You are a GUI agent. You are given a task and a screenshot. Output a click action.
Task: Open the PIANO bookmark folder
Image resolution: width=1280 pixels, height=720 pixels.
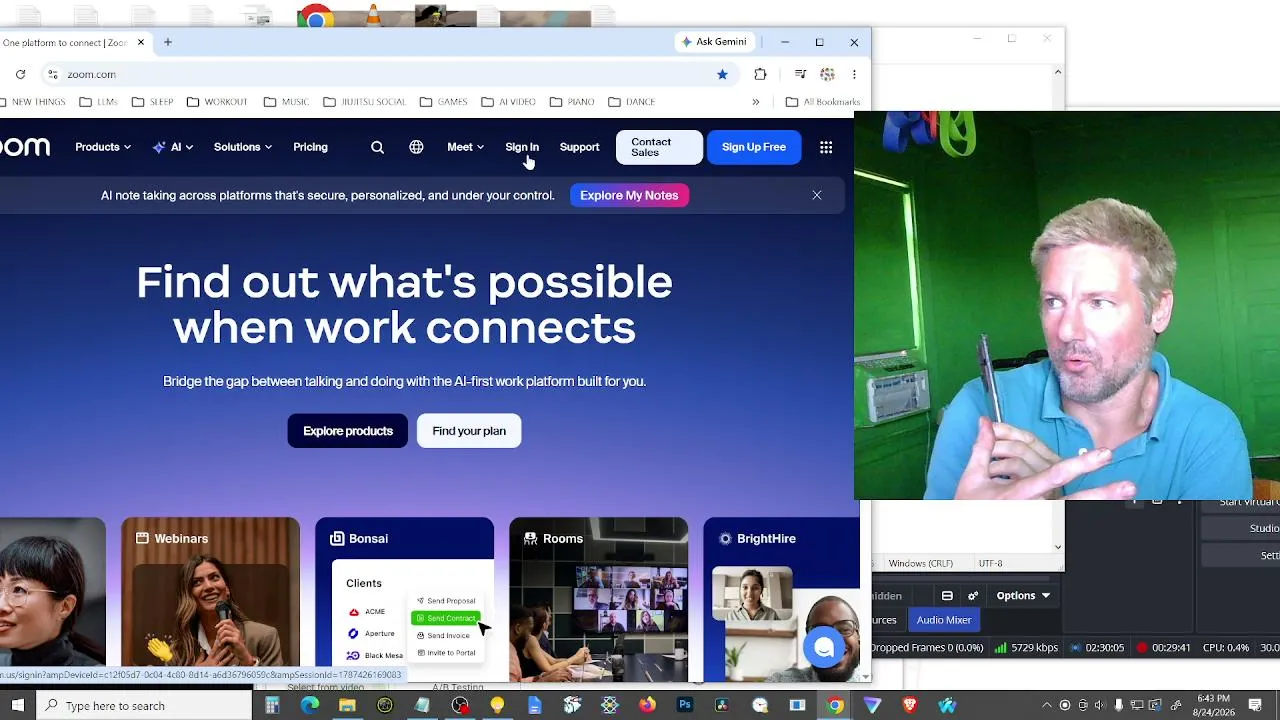572,102
